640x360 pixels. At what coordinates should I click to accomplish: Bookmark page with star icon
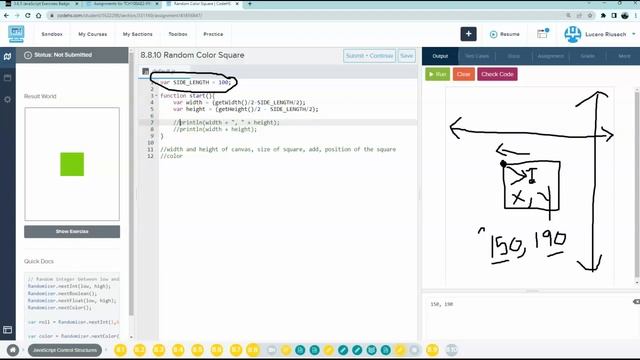pos(590,16)
